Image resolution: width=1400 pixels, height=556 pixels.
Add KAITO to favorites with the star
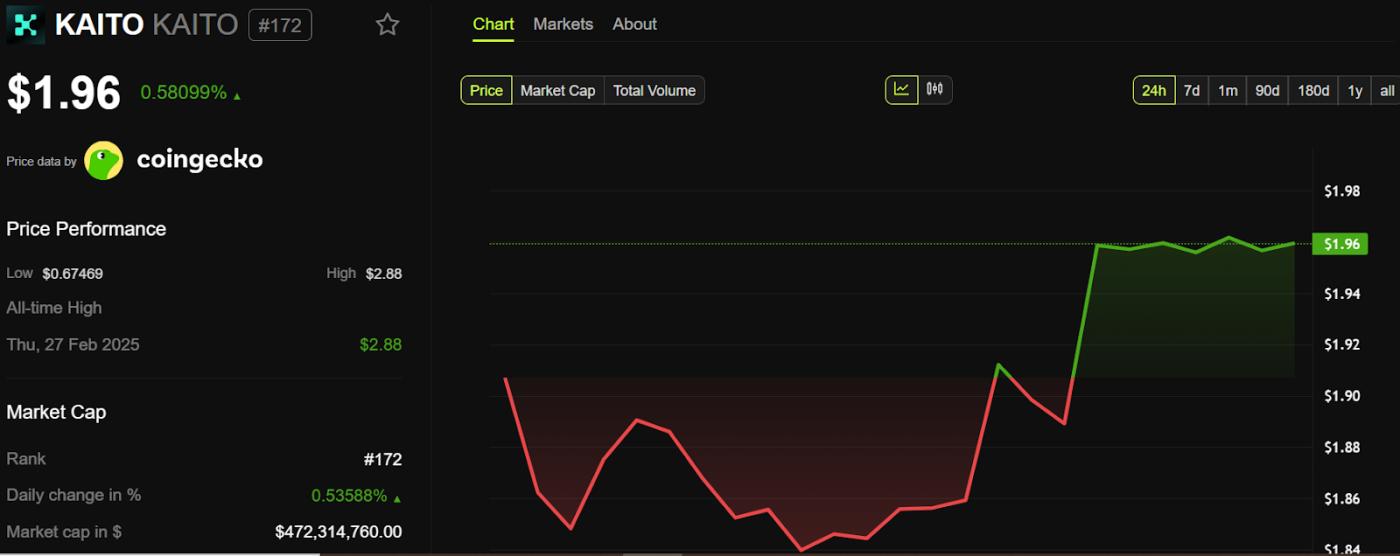click(x=387, y=25)
